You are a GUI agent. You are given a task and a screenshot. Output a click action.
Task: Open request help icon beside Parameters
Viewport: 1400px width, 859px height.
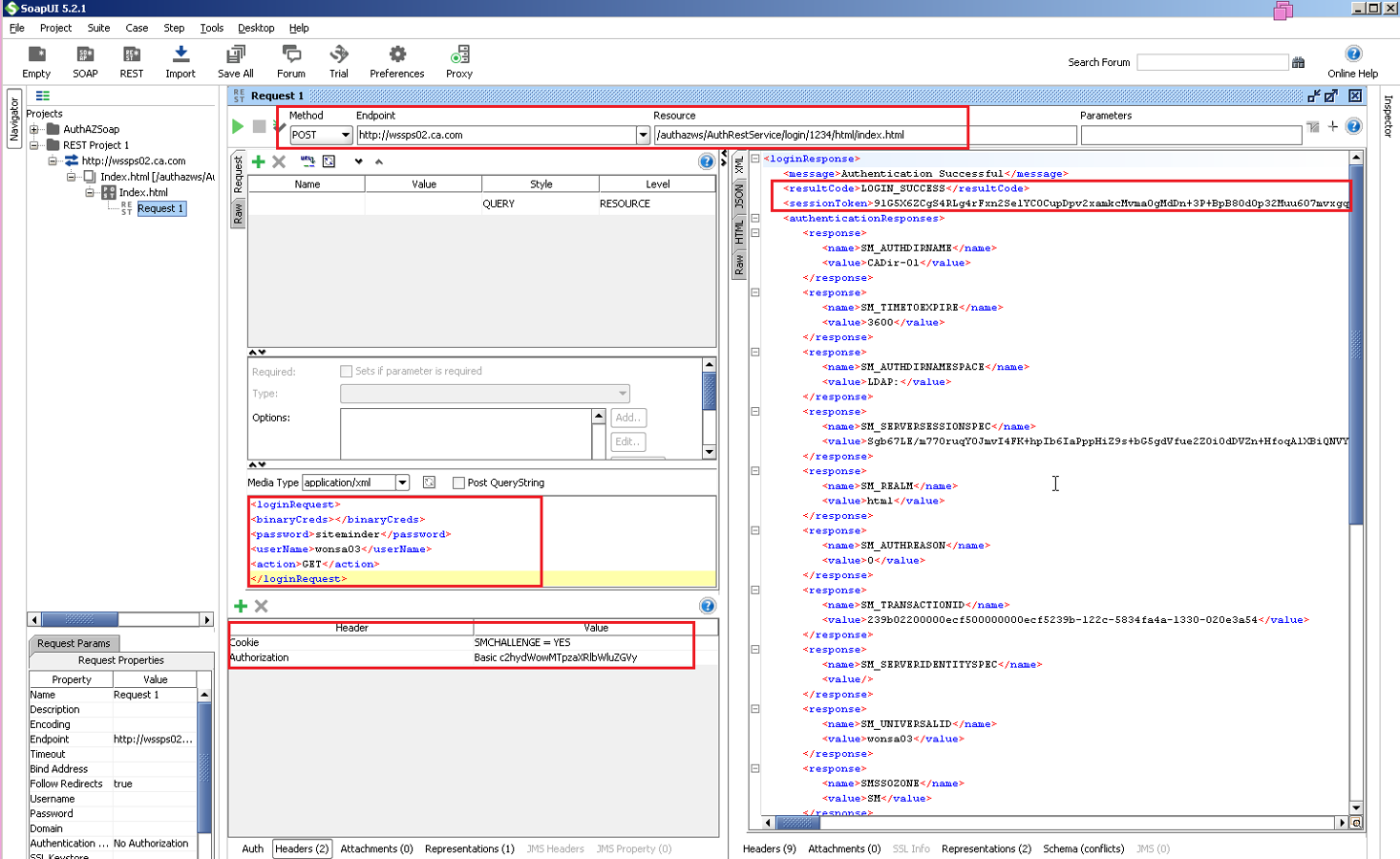(x=1353, y=126)
